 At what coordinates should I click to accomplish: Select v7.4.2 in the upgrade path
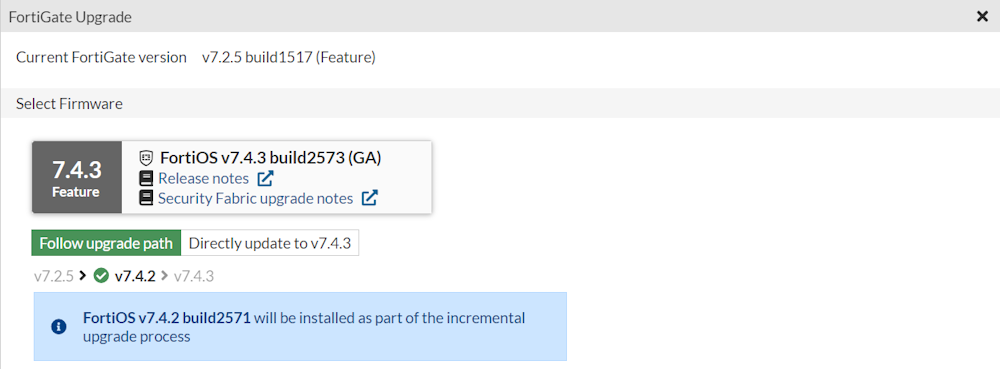click(135, 276)
